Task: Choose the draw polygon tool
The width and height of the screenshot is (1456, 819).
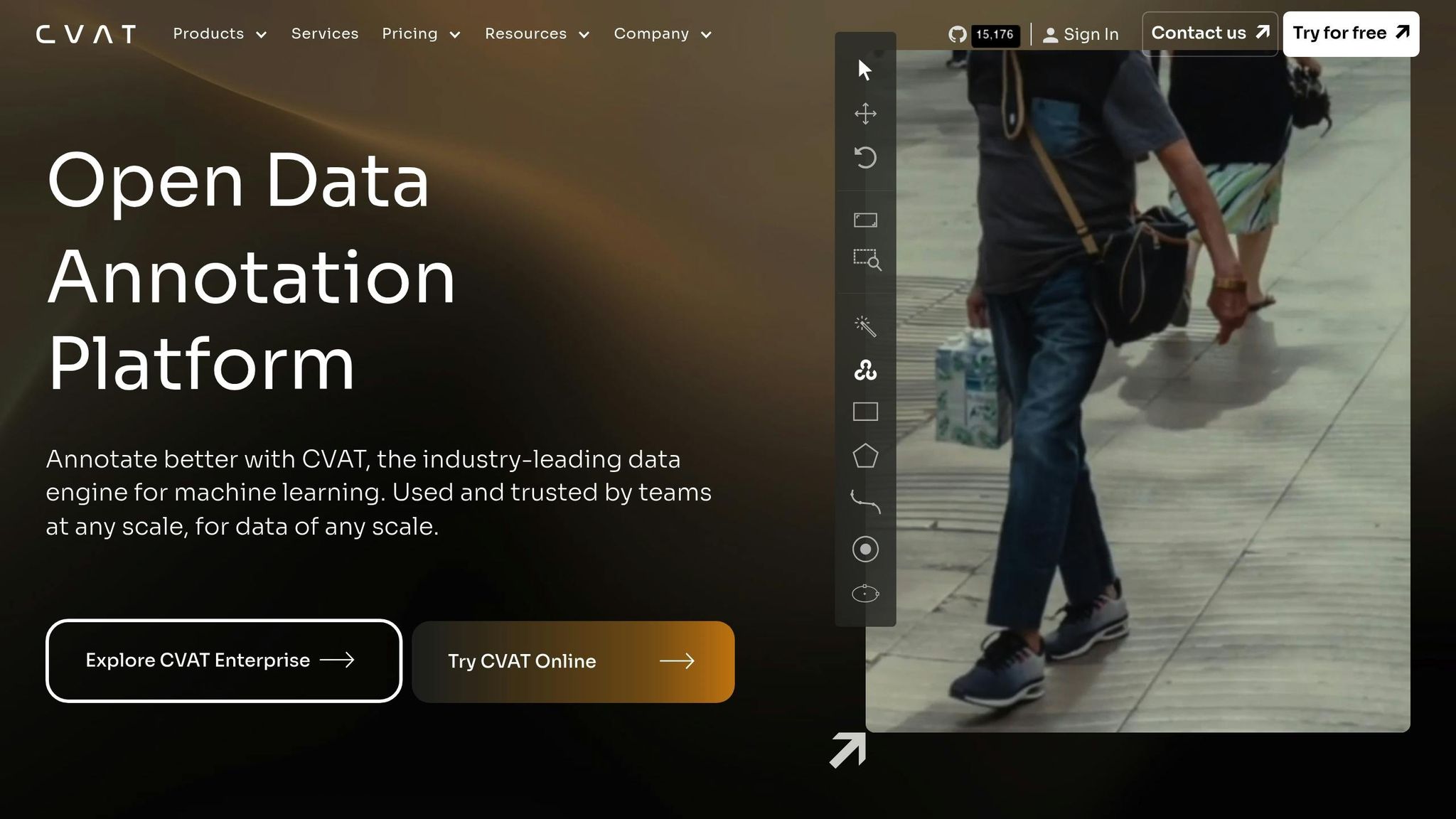Action: tap(865, 456)
